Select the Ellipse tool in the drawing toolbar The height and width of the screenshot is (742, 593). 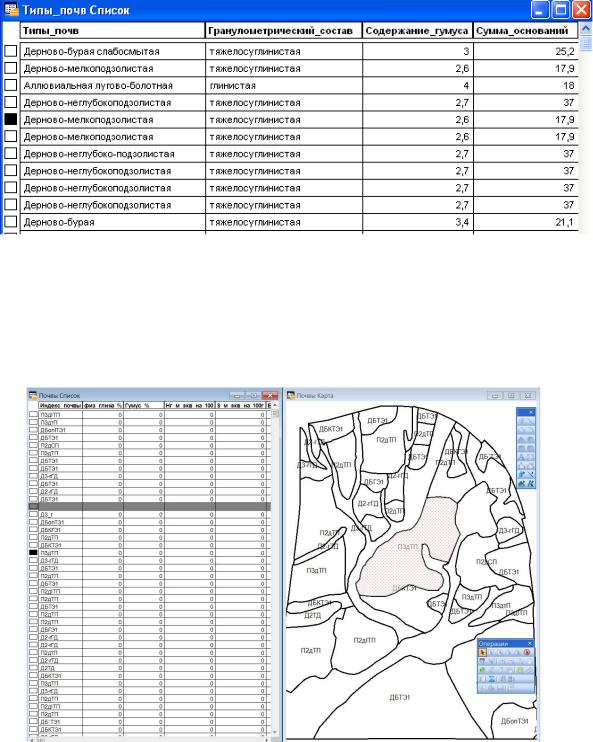[x=531, y=440]
